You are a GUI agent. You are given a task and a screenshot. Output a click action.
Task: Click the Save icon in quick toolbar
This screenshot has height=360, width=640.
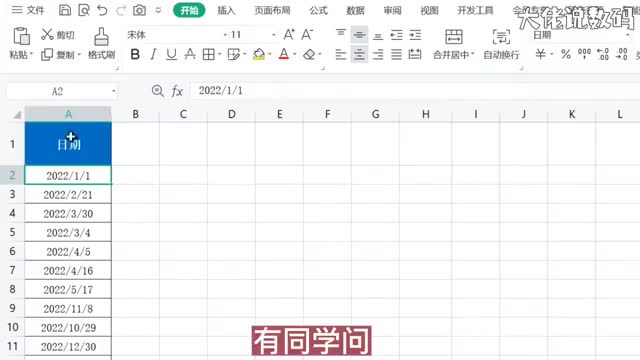pos(65,10)
